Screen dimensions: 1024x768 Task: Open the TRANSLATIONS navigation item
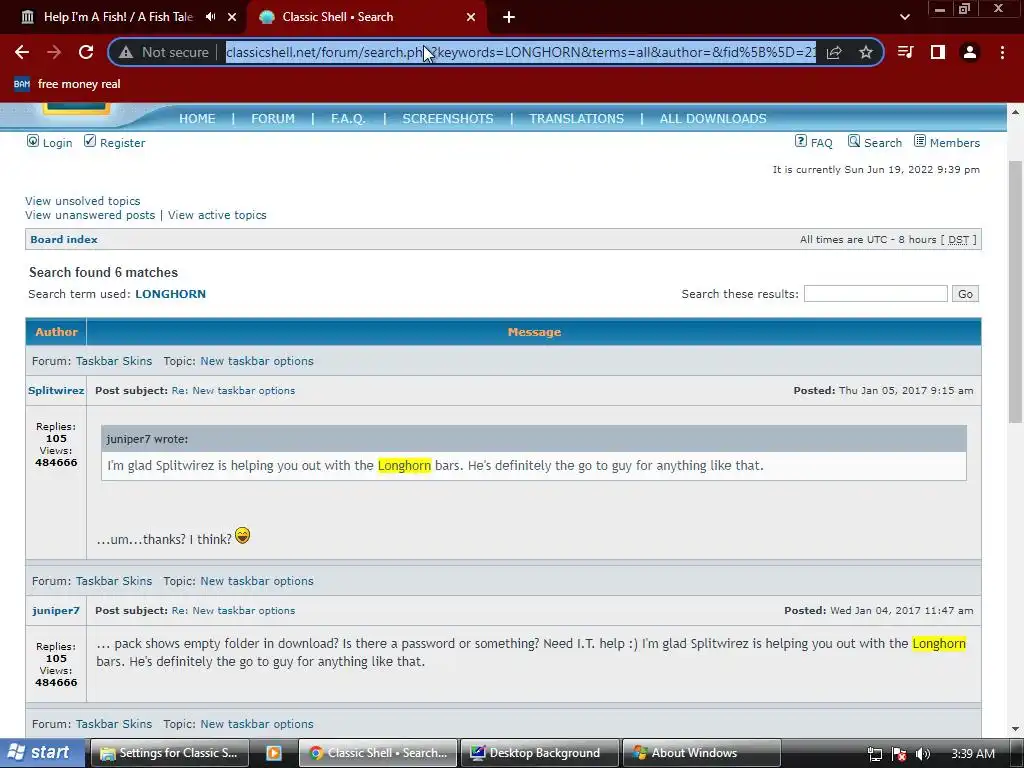(x=577, y=119)
